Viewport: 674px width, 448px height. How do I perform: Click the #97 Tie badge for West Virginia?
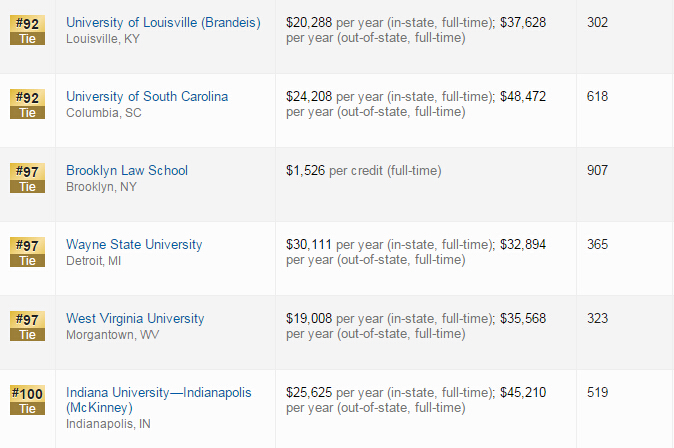pyautogui.click(x=28, y=326)
